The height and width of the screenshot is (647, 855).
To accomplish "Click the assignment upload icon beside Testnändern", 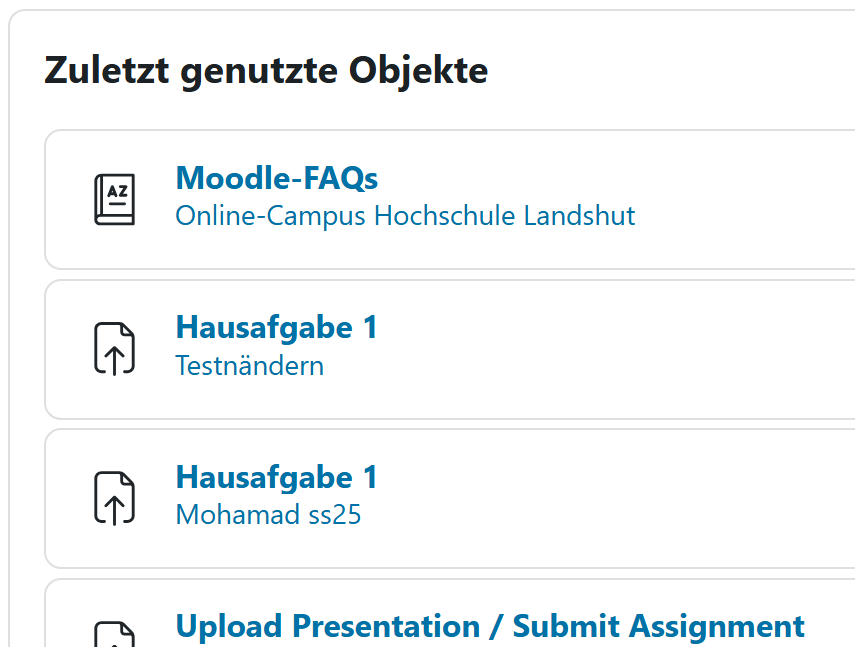I will (115, 348).
